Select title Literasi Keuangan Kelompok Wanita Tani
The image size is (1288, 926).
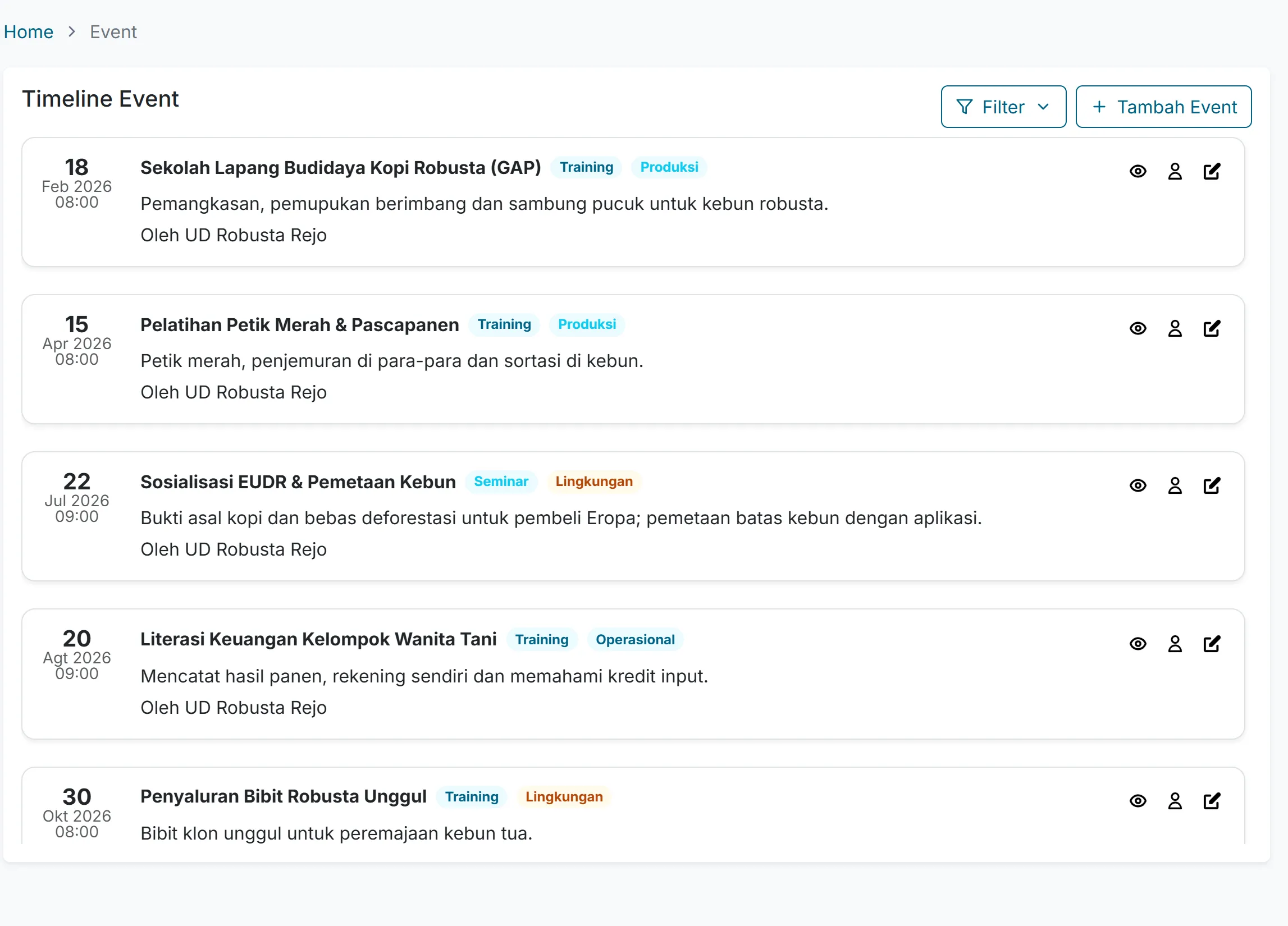(x=318, y=639)
